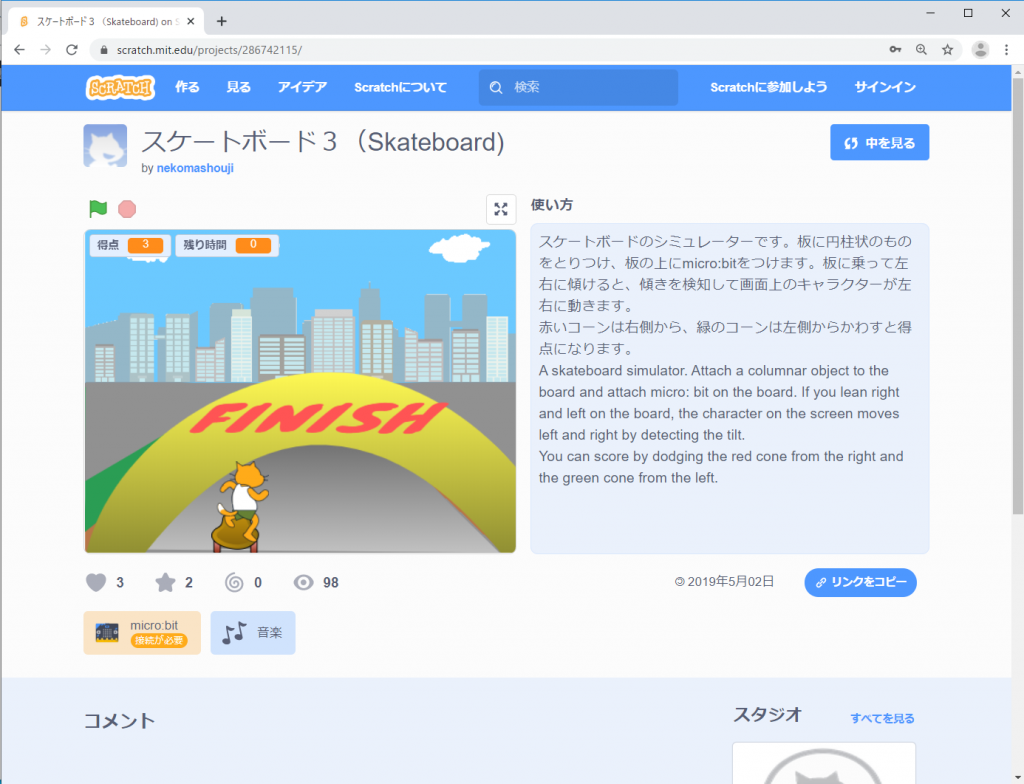Click the remix spiral icon
Screen dimensions: 1024x784
tap(234, 582)
